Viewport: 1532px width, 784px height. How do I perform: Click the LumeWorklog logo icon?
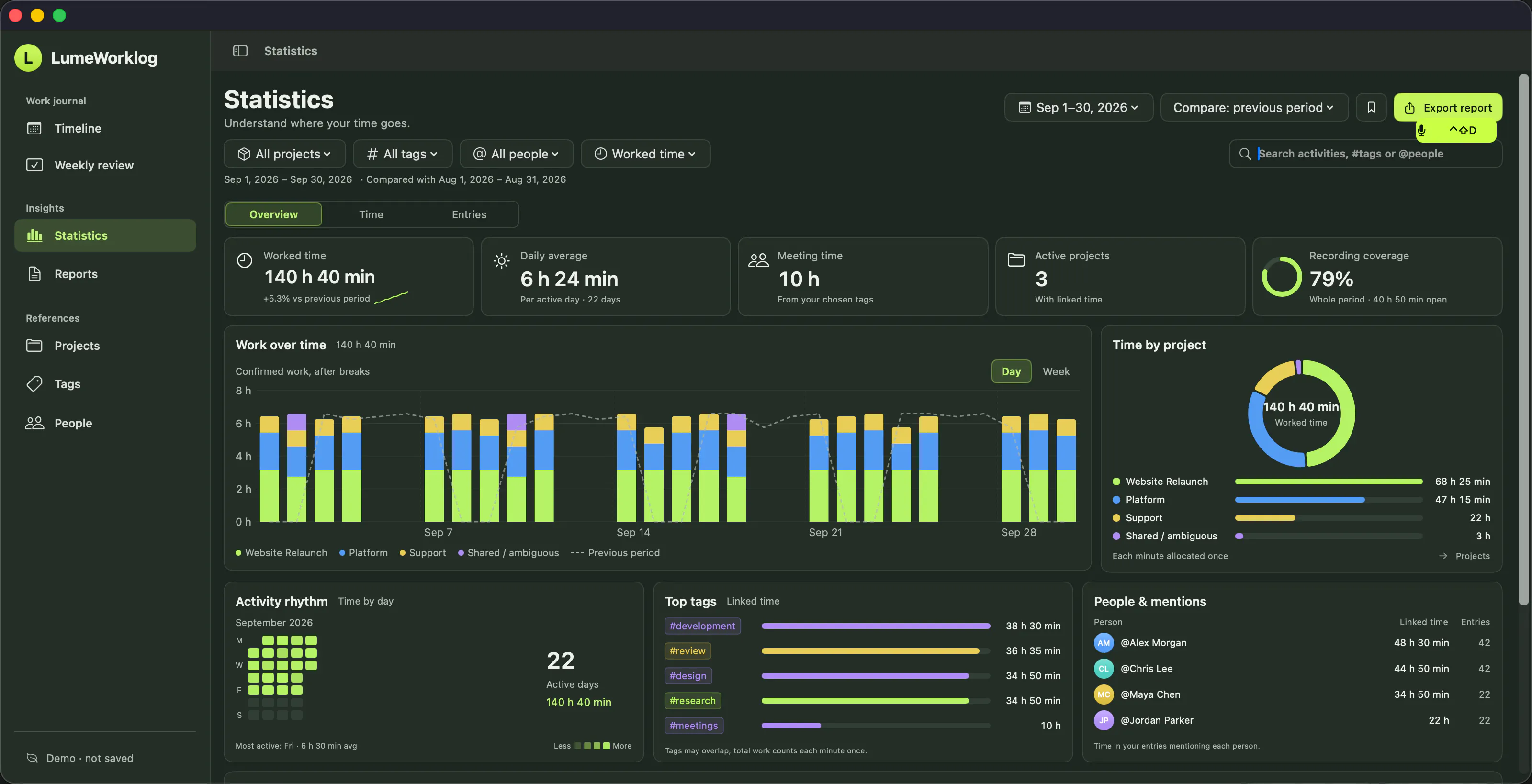coord(28,57)
